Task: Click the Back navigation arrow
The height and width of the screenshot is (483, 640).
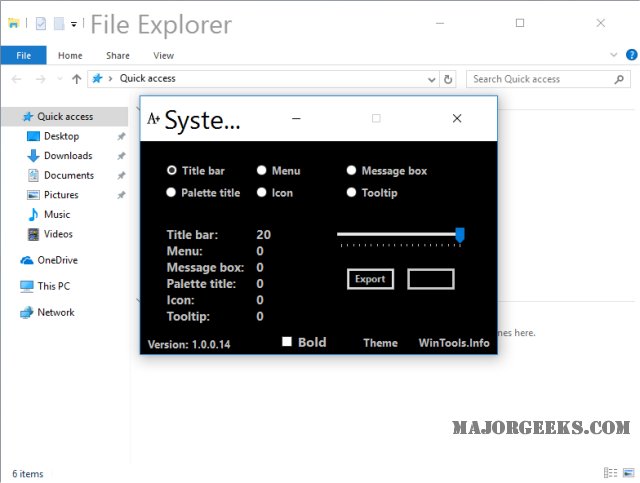Action: pyautogui.click(x=16, y=79)
